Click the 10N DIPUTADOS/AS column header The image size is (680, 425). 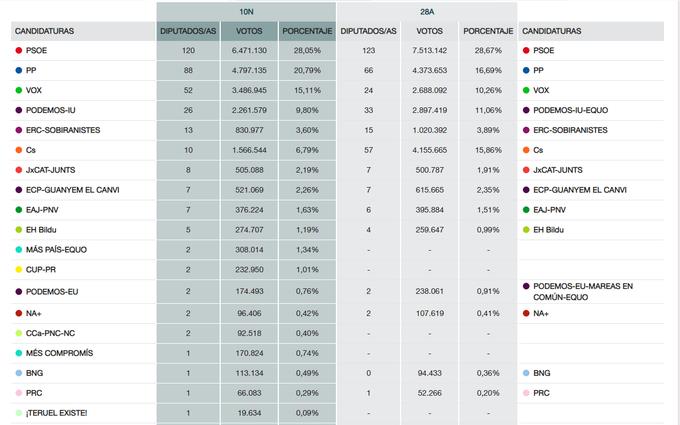coord(188,31)
